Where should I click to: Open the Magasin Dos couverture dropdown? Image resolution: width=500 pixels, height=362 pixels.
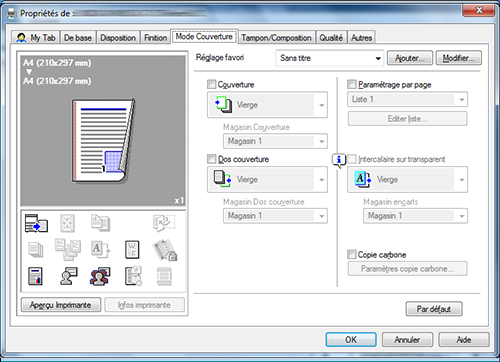[275, 216]
